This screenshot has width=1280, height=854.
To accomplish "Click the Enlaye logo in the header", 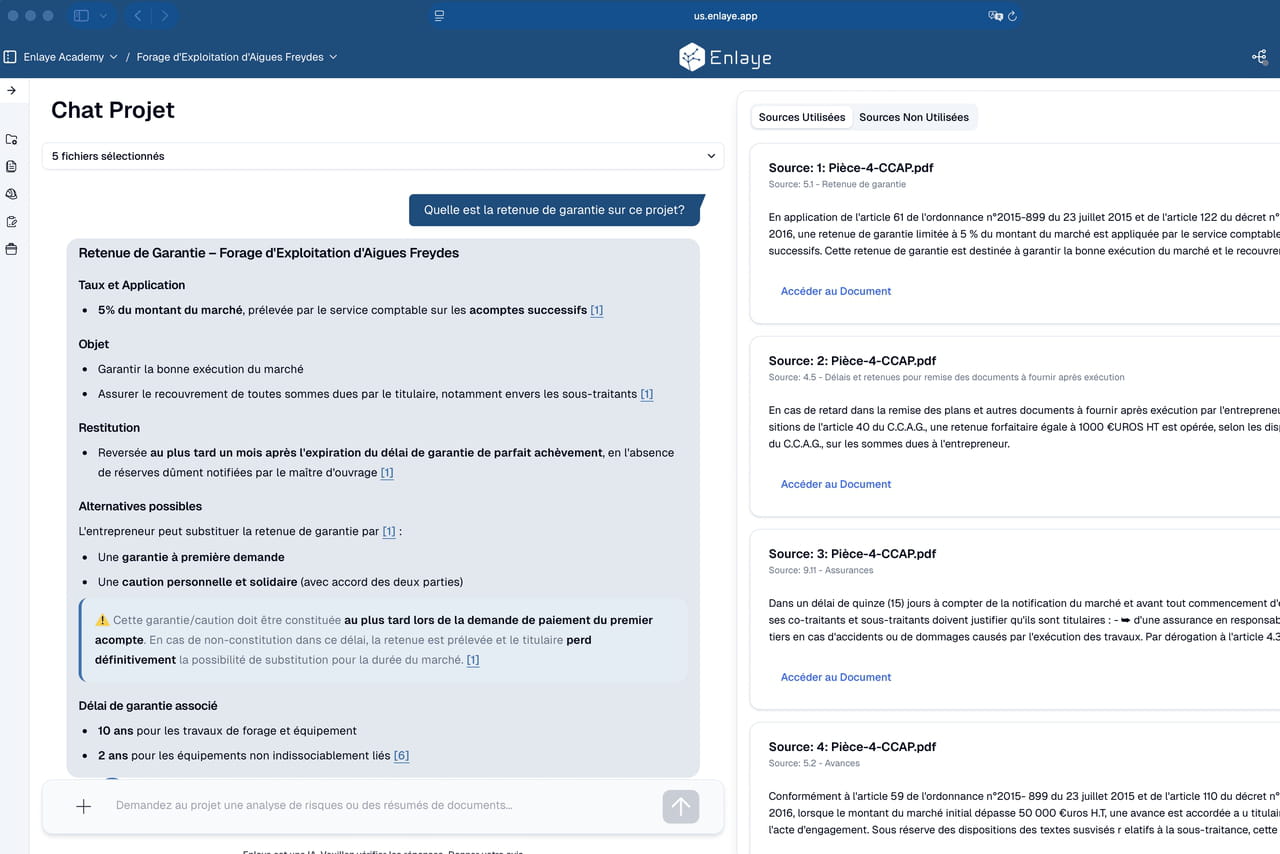I will click(x=725, y=57).
